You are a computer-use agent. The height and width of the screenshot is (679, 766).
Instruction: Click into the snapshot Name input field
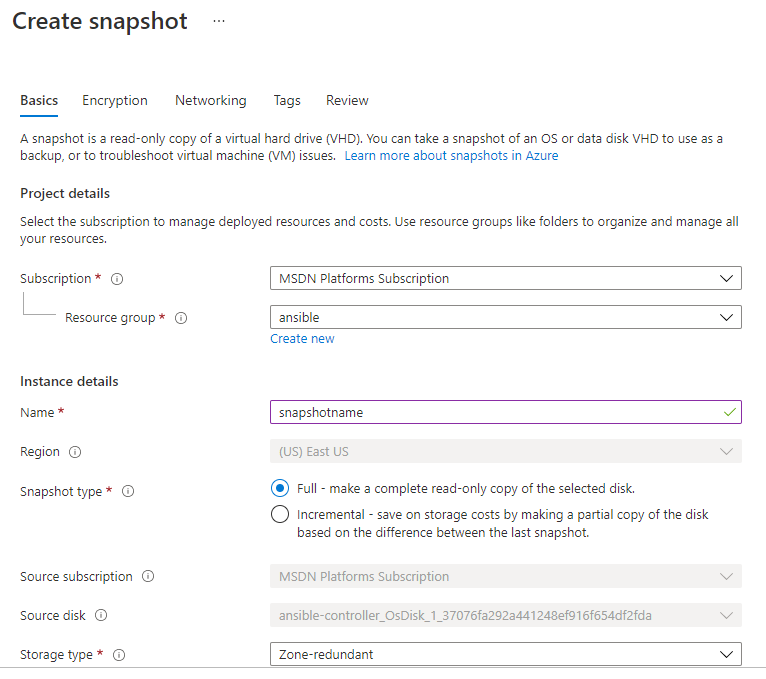[x=506, y=412]
